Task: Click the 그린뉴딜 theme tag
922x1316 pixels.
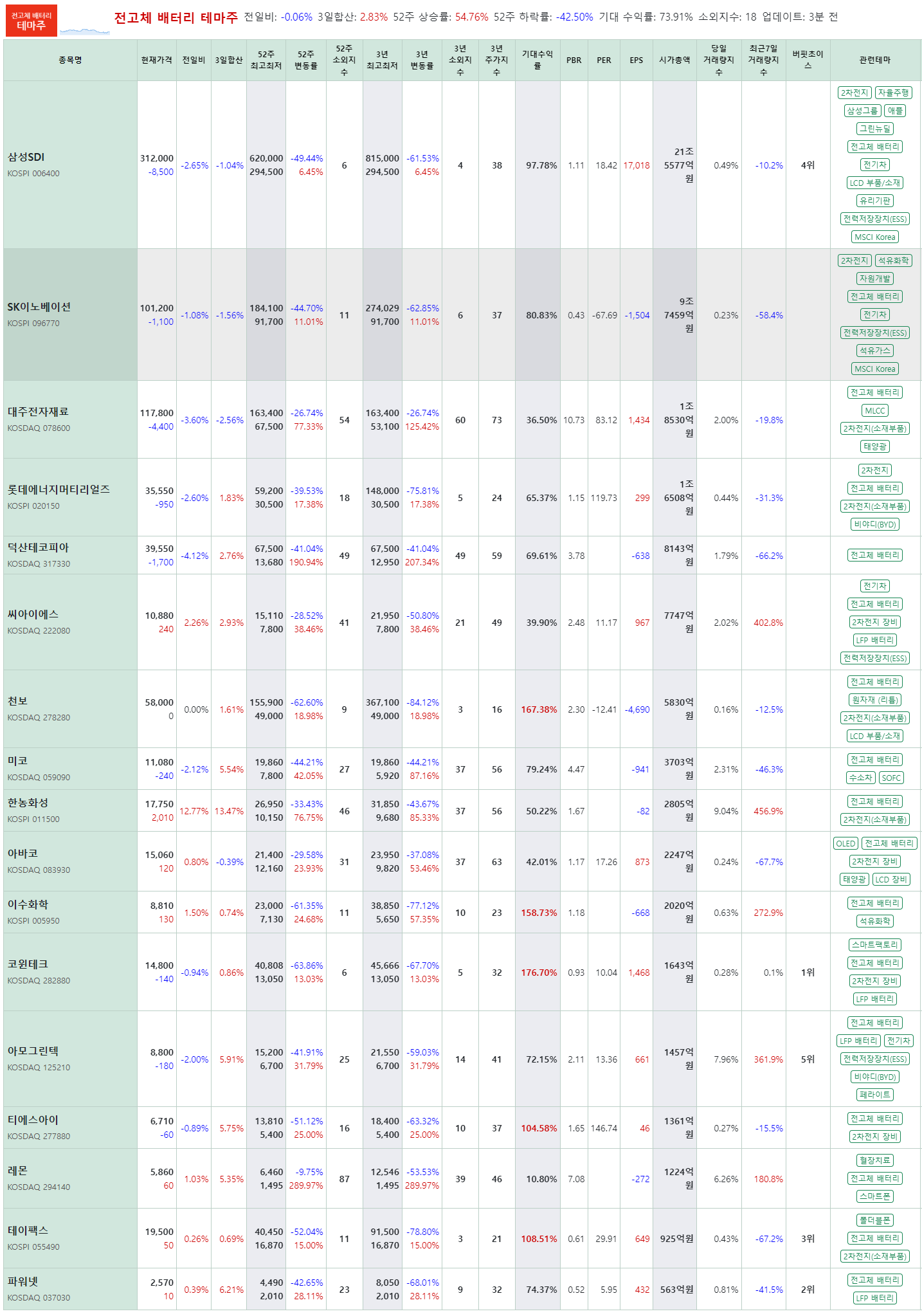Action: [x=875, y=129]
